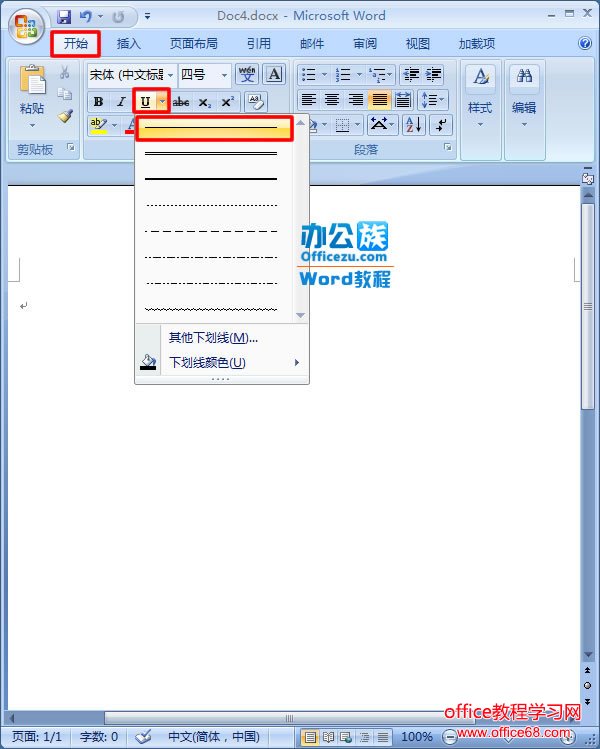Toggle bold formatting
The width and height of the screenshot is (600, 749).
click(x=98, y=102)
